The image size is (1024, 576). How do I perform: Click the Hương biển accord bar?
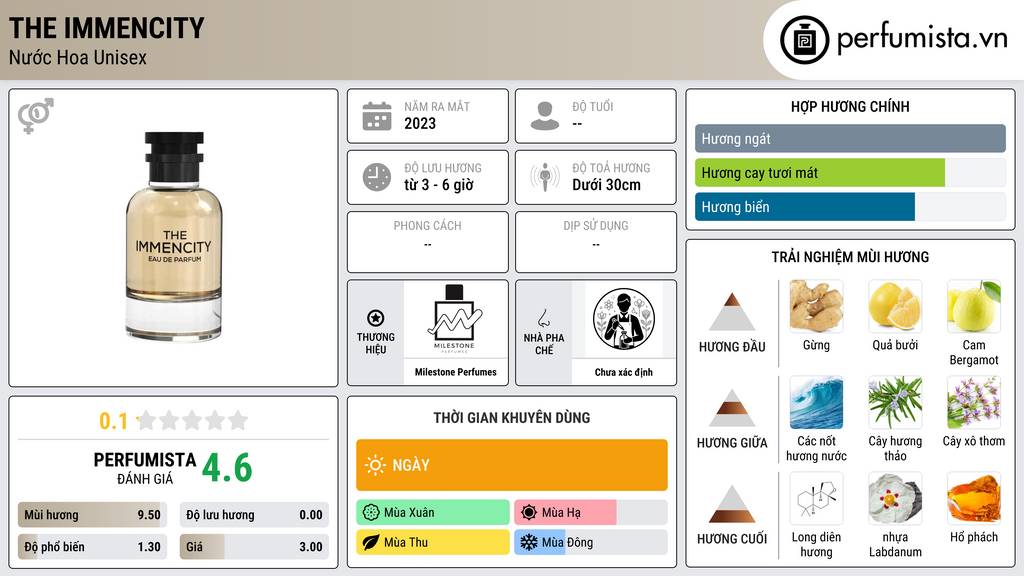pyautogui.click(x=850, y=206)
